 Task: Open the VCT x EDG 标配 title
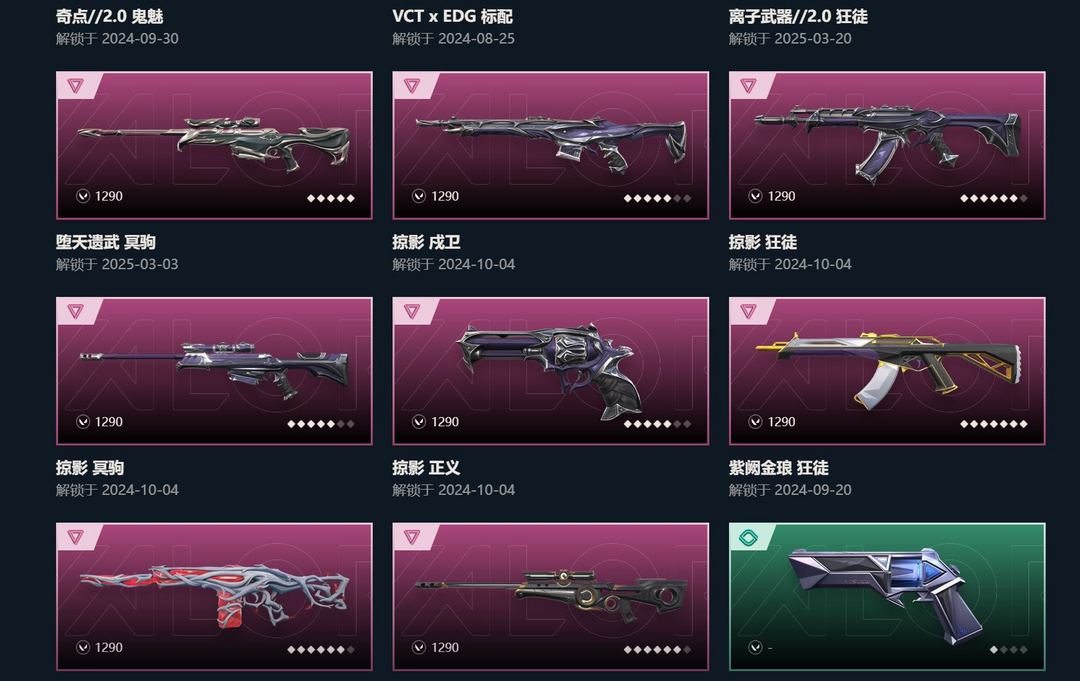click(x=453, y=16)
